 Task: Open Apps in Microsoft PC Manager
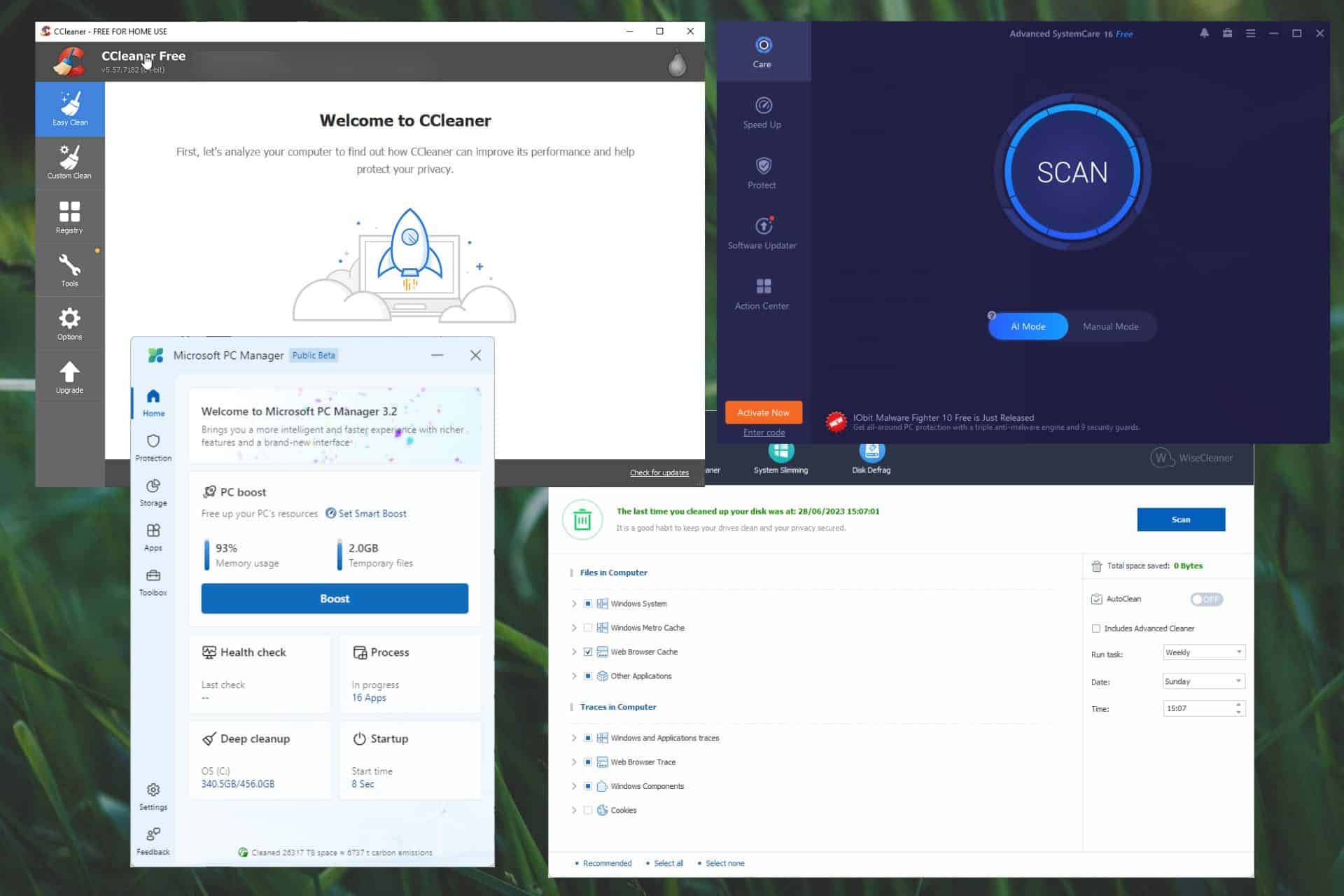[x=153, y=537]
